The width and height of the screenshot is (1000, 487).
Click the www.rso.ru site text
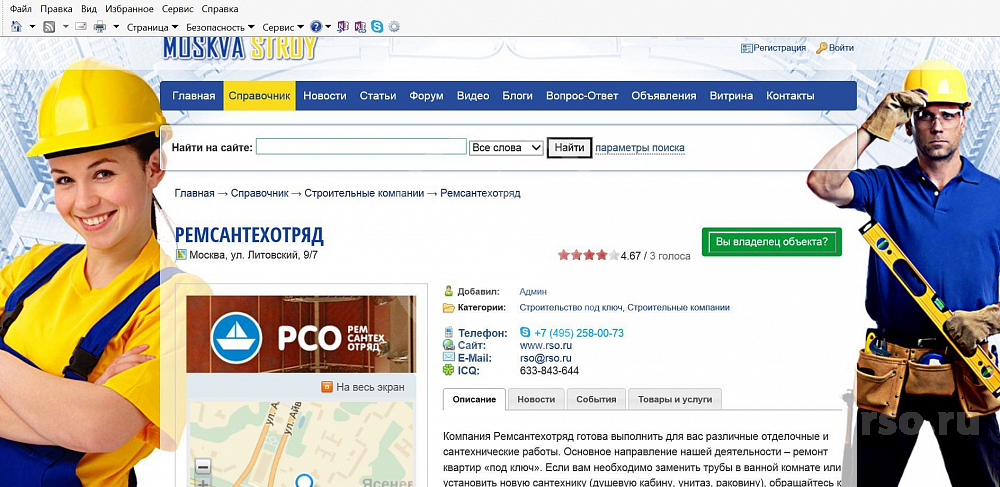point(544,345)
